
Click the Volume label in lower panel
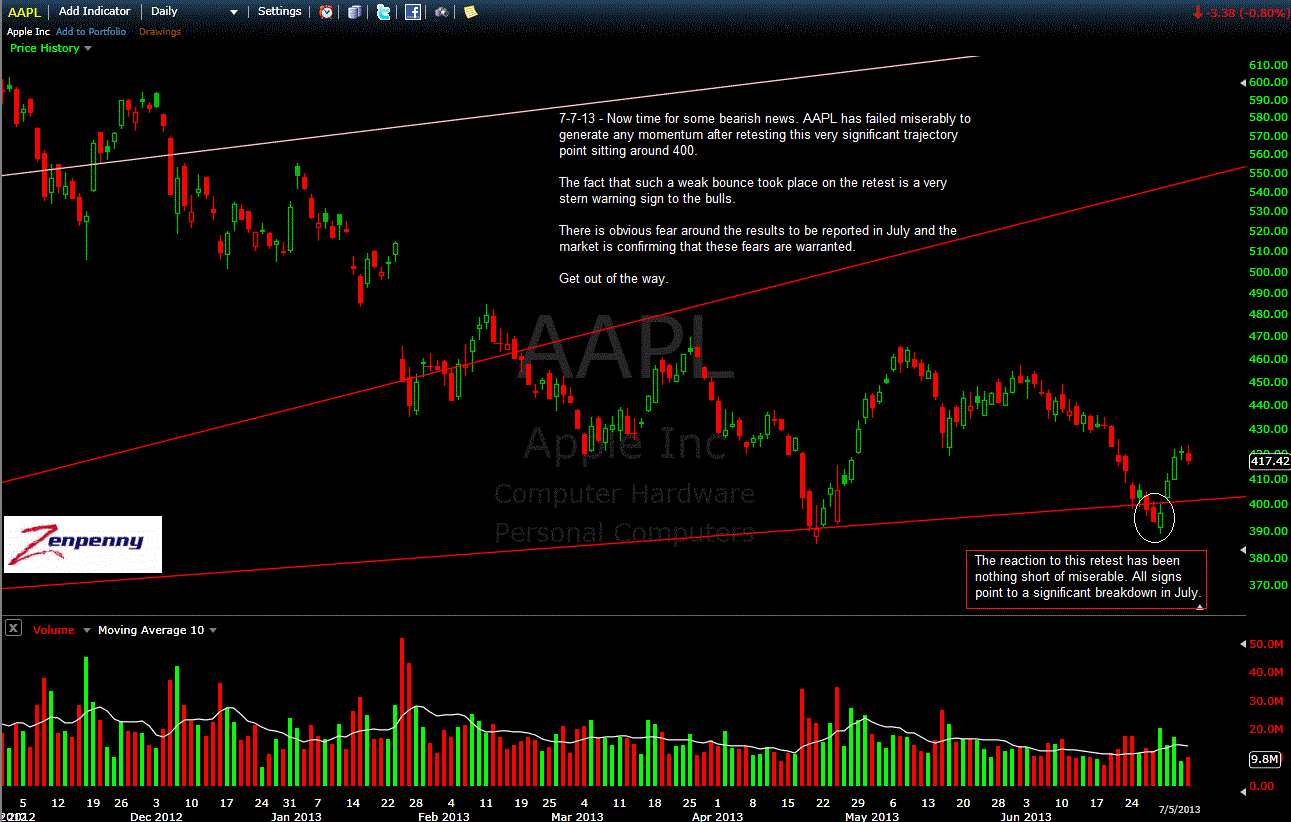(x=54, y=630)
